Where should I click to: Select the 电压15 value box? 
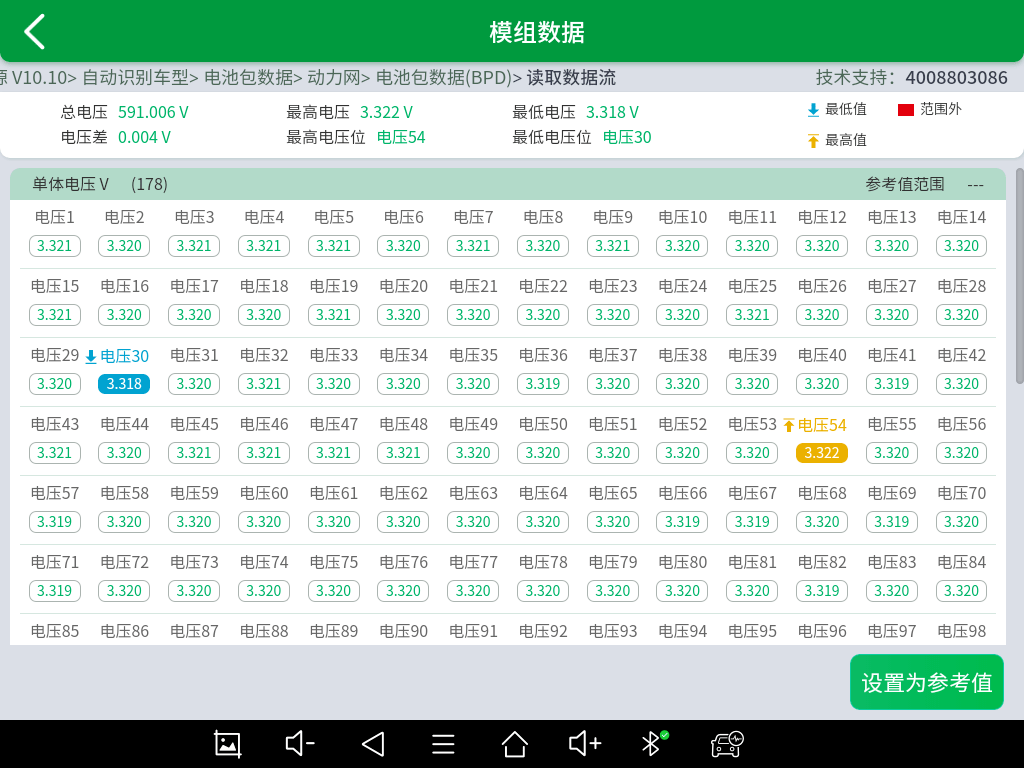coord(55,315)
